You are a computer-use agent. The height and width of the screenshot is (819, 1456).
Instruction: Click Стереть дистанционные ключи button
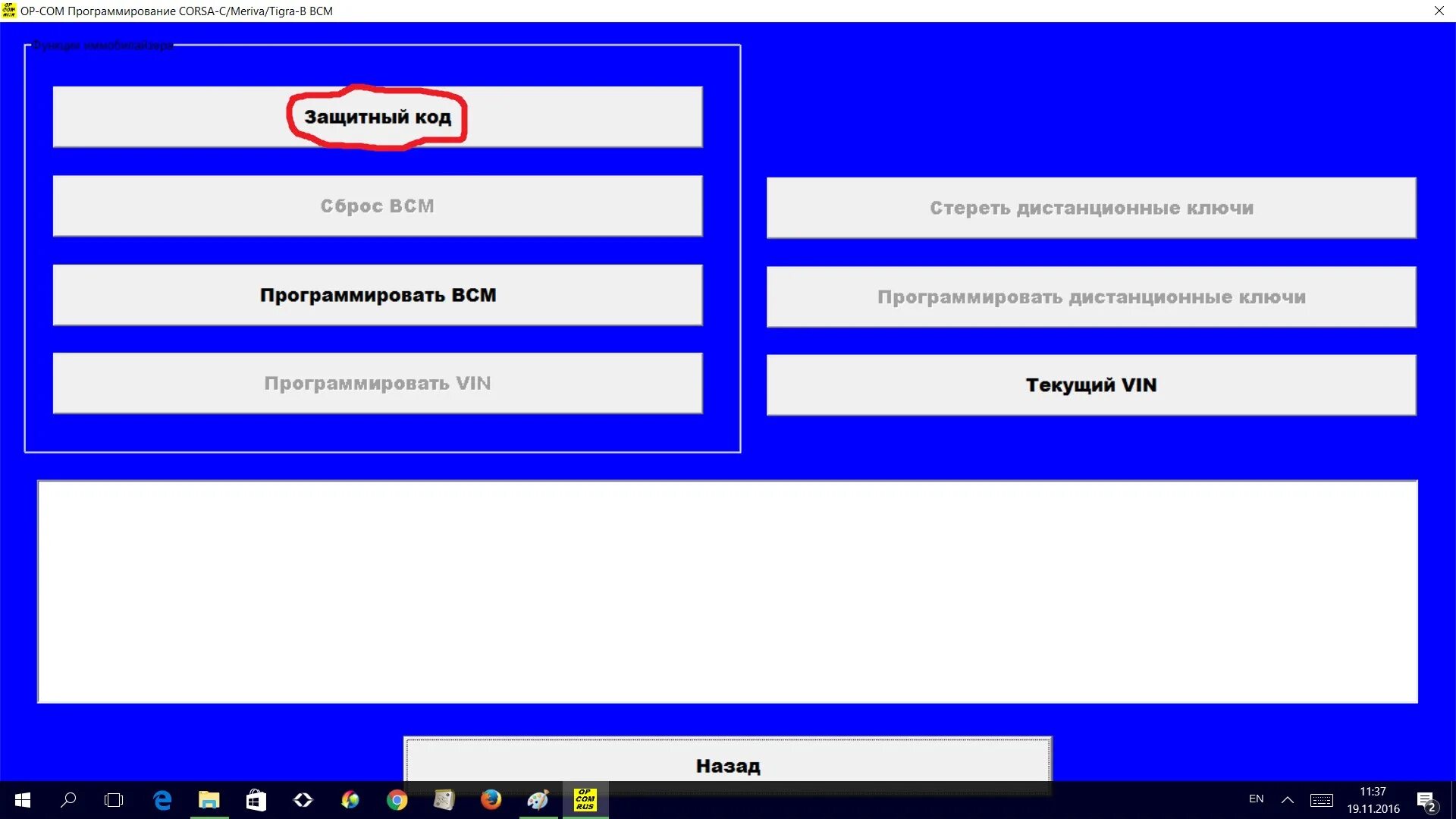coord(1091,208)
